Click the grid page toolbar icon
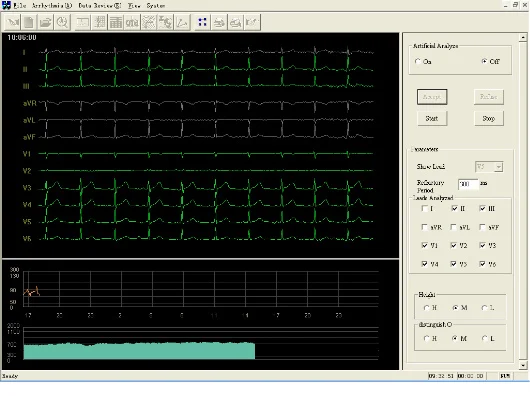 pyautogui.click(x=99, y=22)
